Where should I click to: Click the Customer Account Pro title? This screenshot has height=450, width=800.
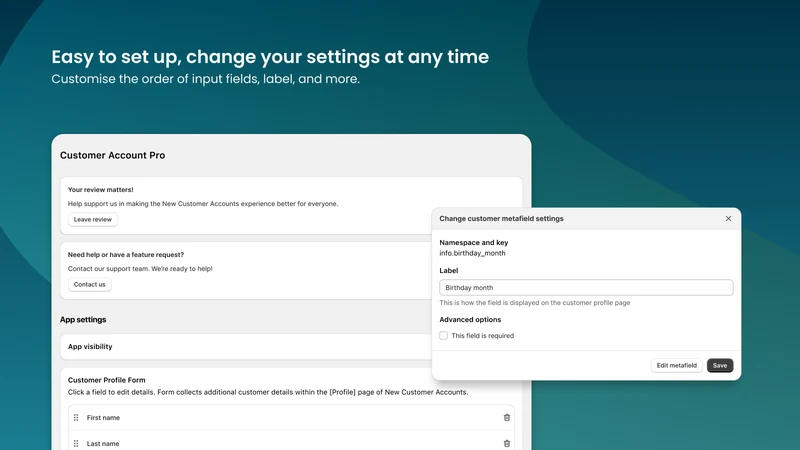112,155
